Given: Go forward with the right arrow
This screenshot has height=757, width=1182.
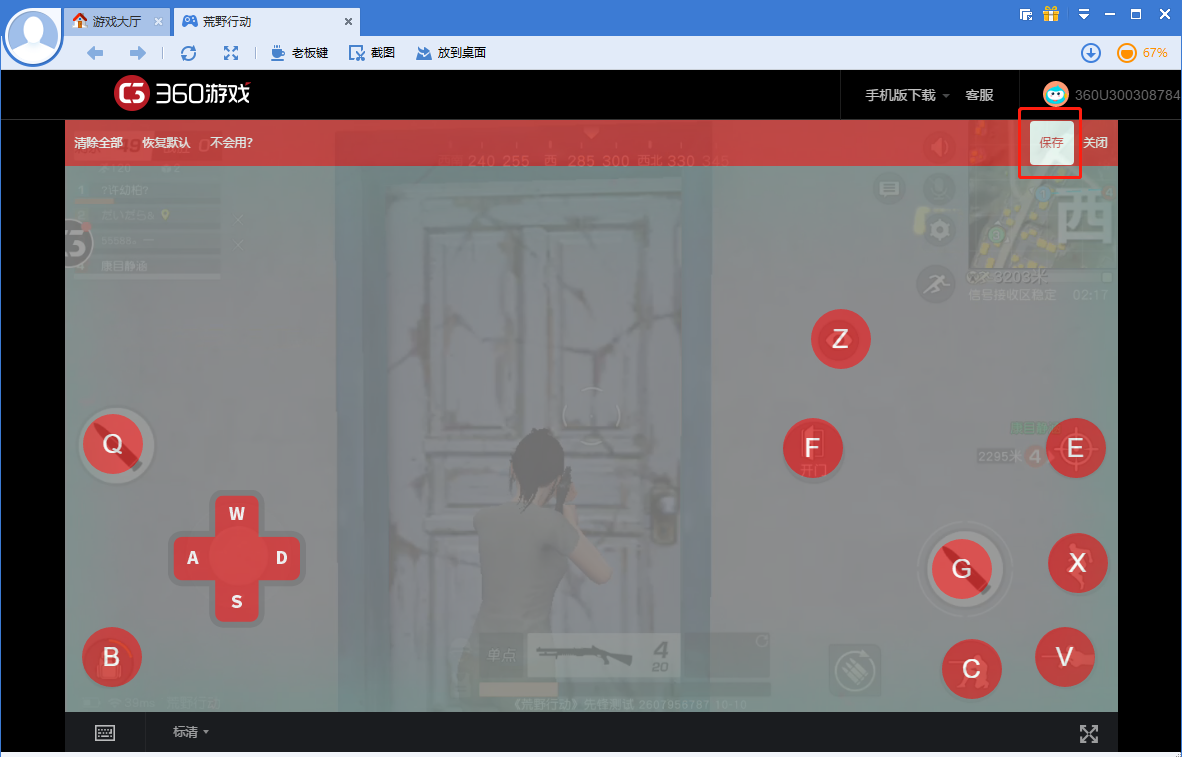Looking at the screenshot, I should [x=137, y=53].
